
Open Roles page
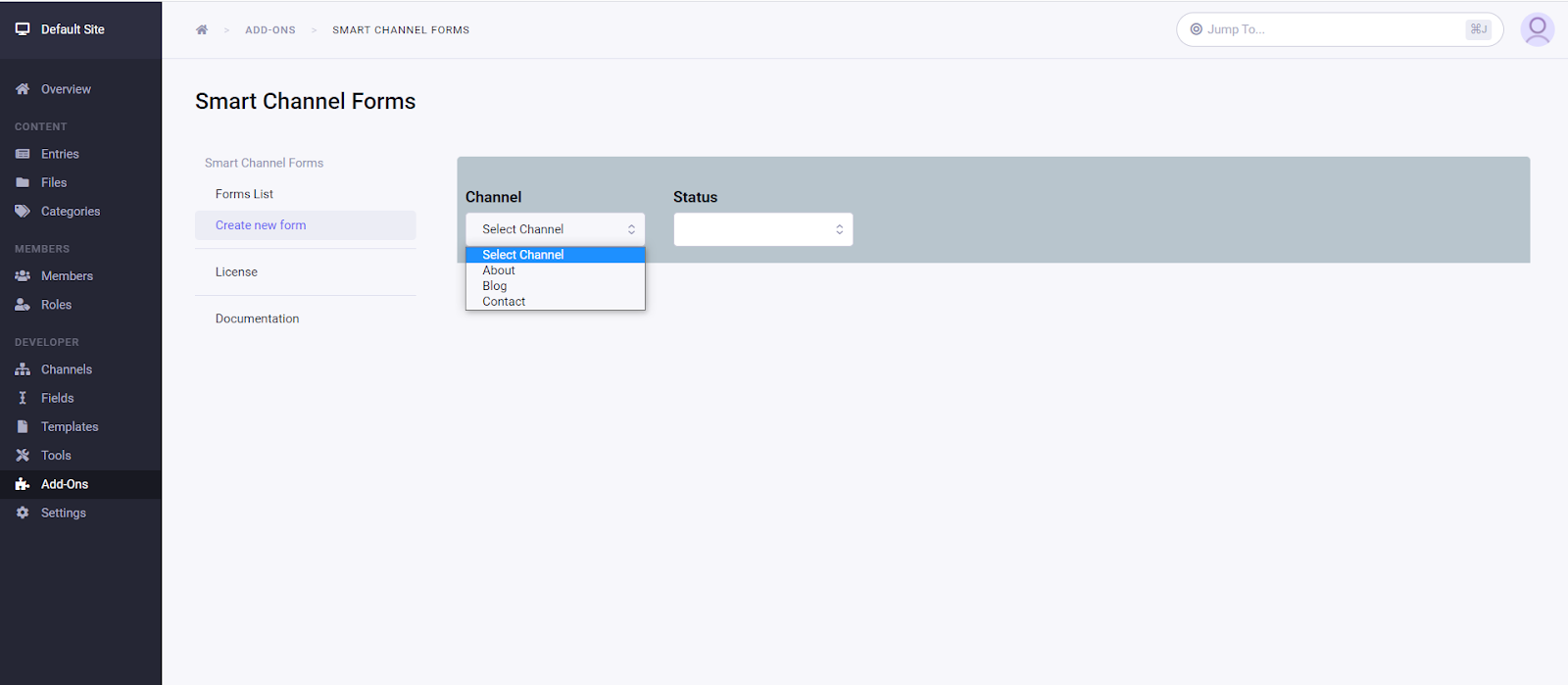(56, 305)
